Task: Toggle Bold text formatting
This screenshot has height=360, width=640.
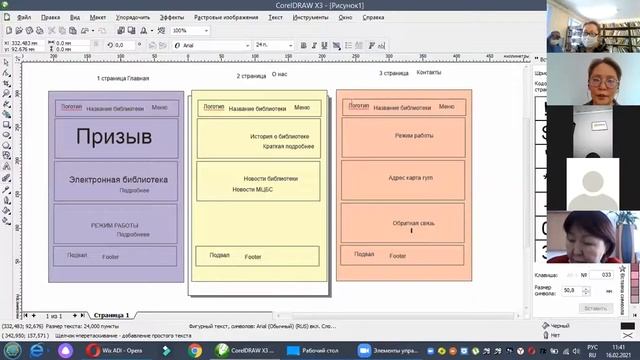Action: pos(303,46)
